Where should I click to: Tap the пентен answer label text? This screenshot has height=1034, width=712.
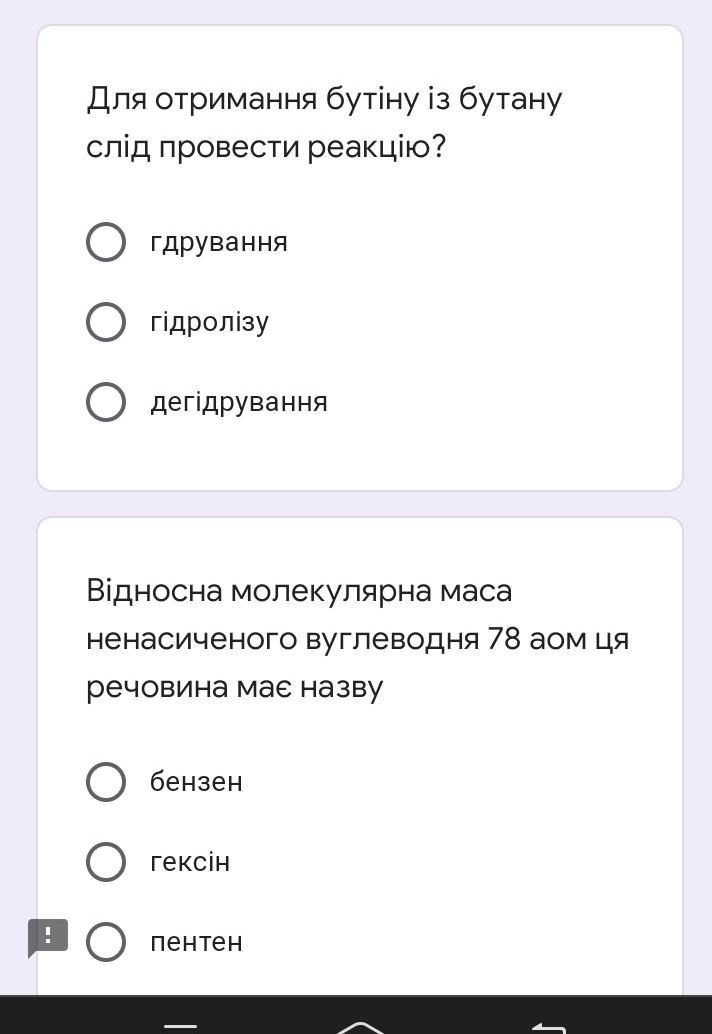coord(196,942)
